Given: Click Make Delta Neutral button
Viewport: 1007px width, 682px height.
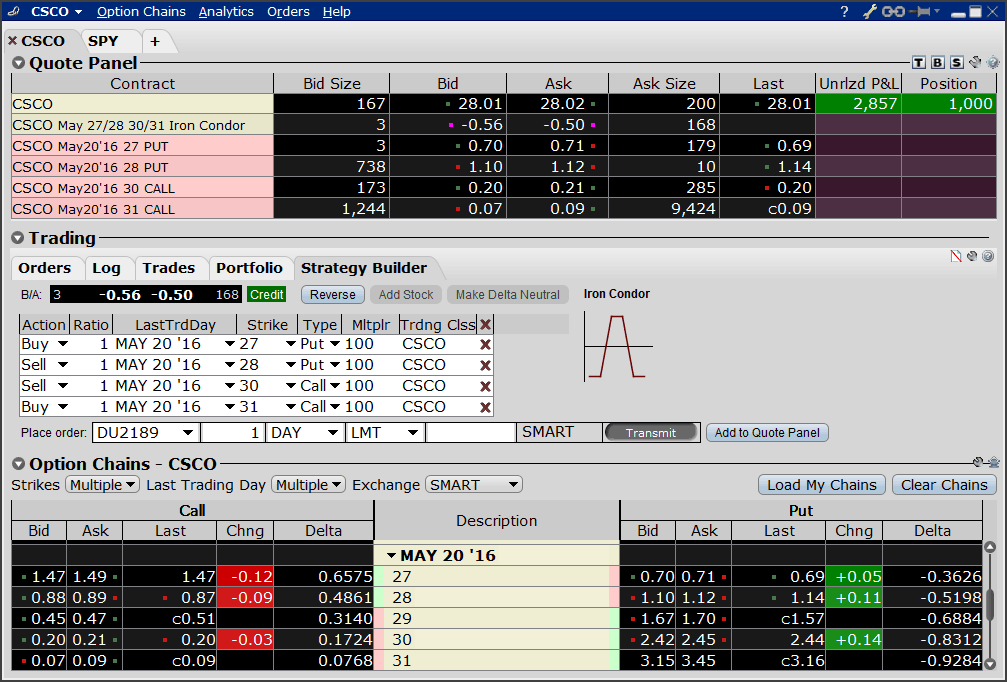Looking at the screenshot, I should coord(508,295).
